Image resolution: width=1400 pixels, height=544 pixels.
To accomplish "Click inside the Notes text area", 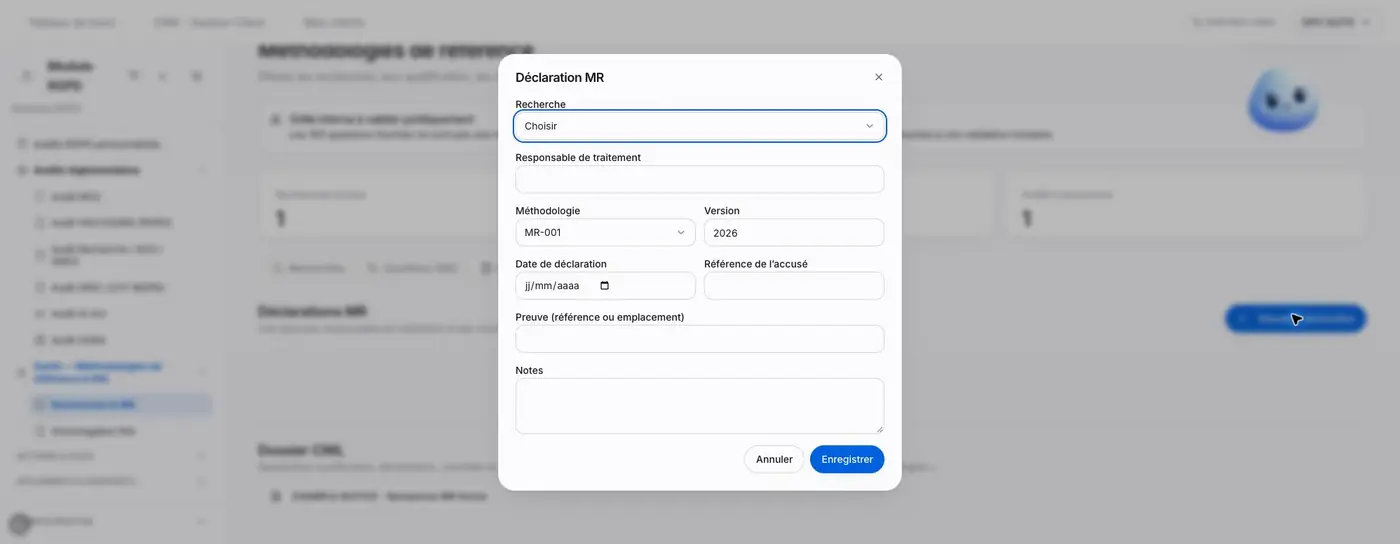I will coord(700,406).
